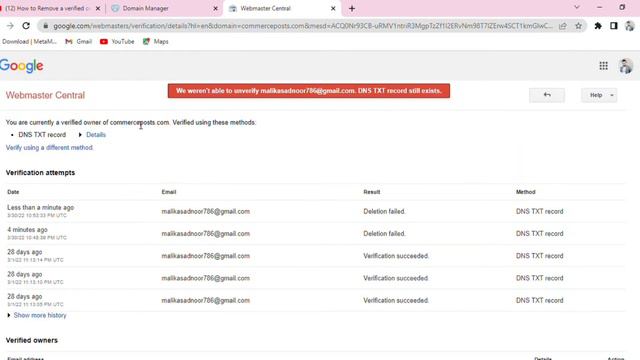Screen dimensions: 640x360
Task: Bookmark this page with the star icon
Action: point(578,26)
